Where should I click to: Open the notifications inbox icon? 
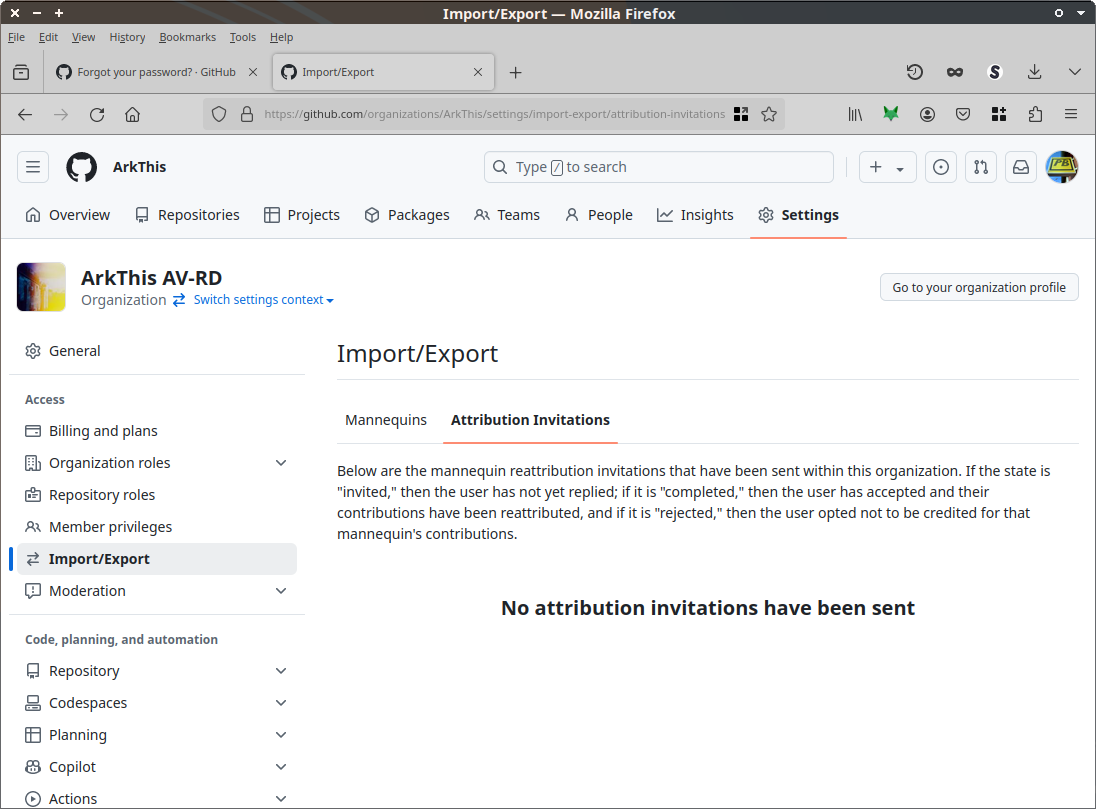(1021, 167)
